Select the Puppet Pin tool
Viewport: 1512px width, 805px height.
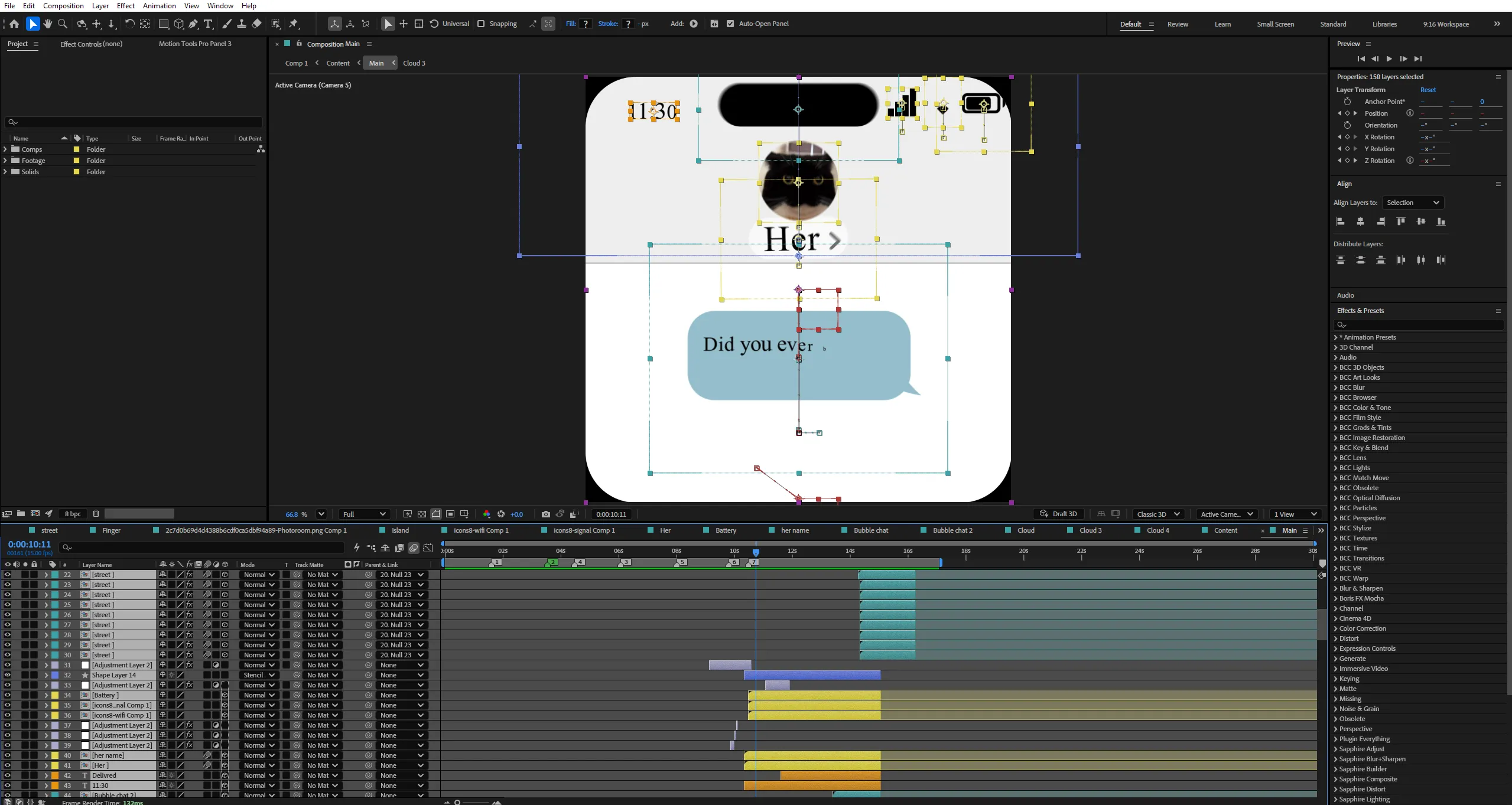[294, 24]
